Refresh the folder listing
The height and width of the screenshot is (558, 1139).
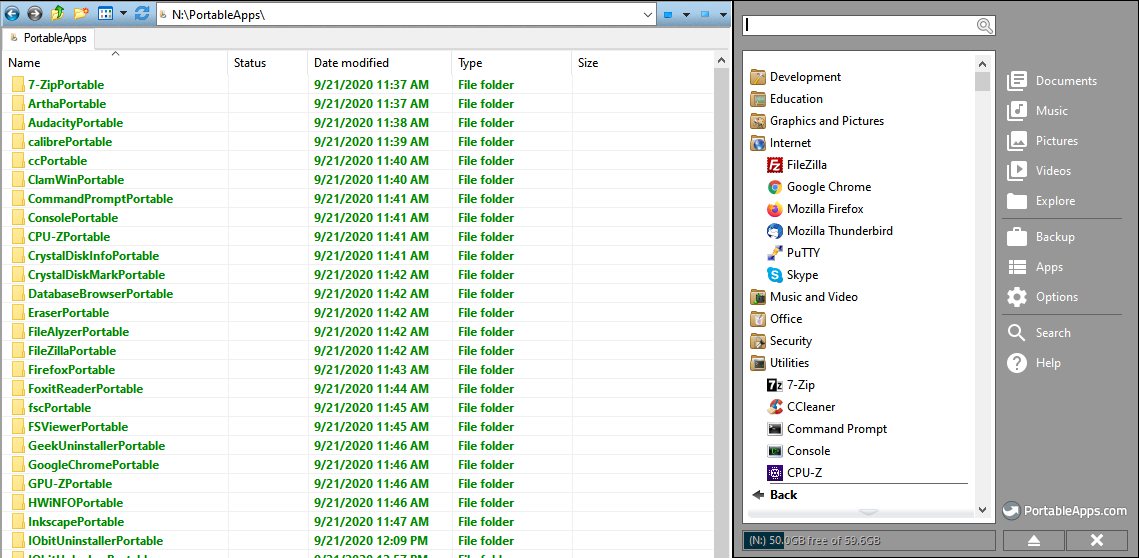click(x=142, y=13)
